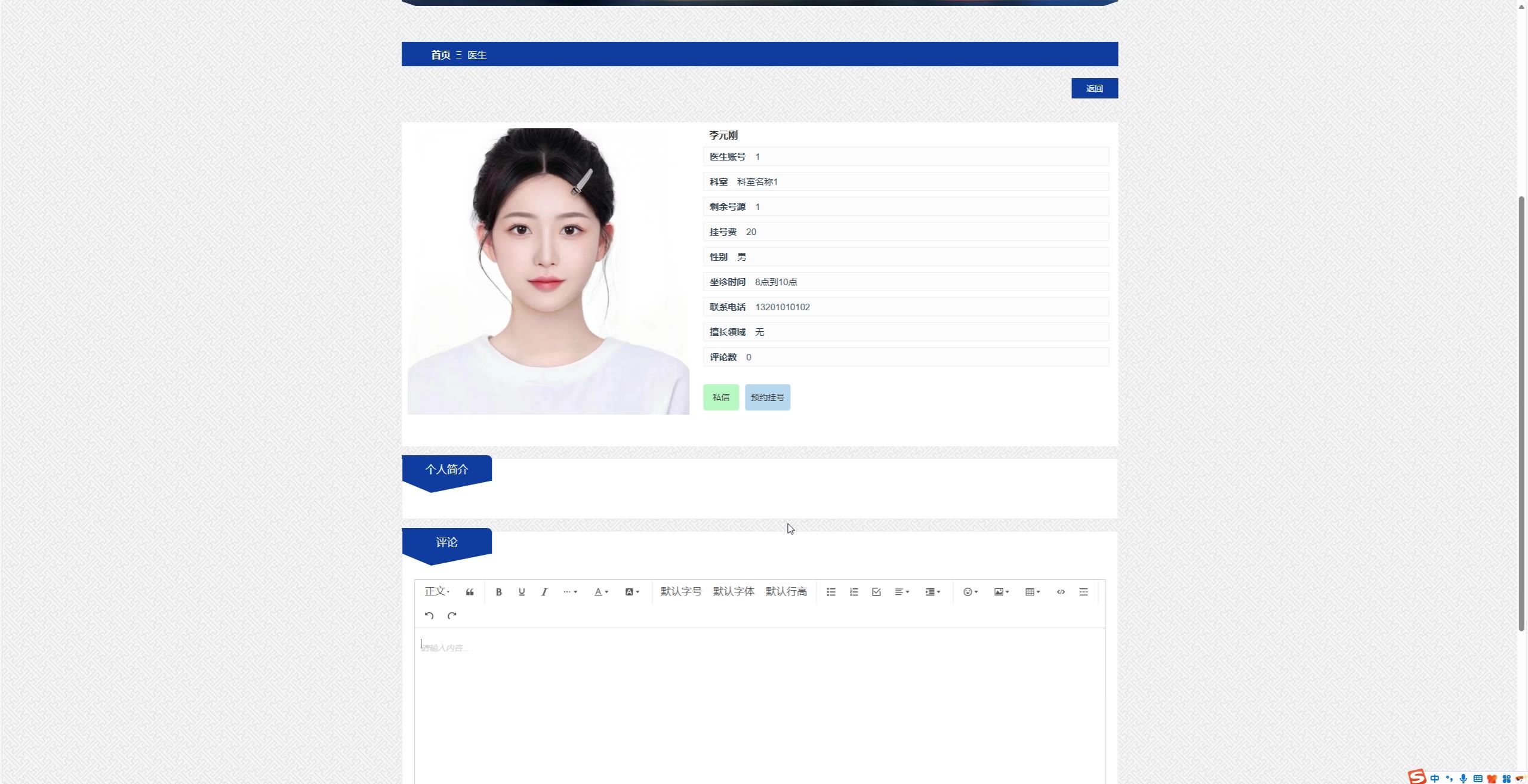The height and width of the screenshot is (784, 1528).
Task: Click the 预约挂号 button
Action: (767, 397)
